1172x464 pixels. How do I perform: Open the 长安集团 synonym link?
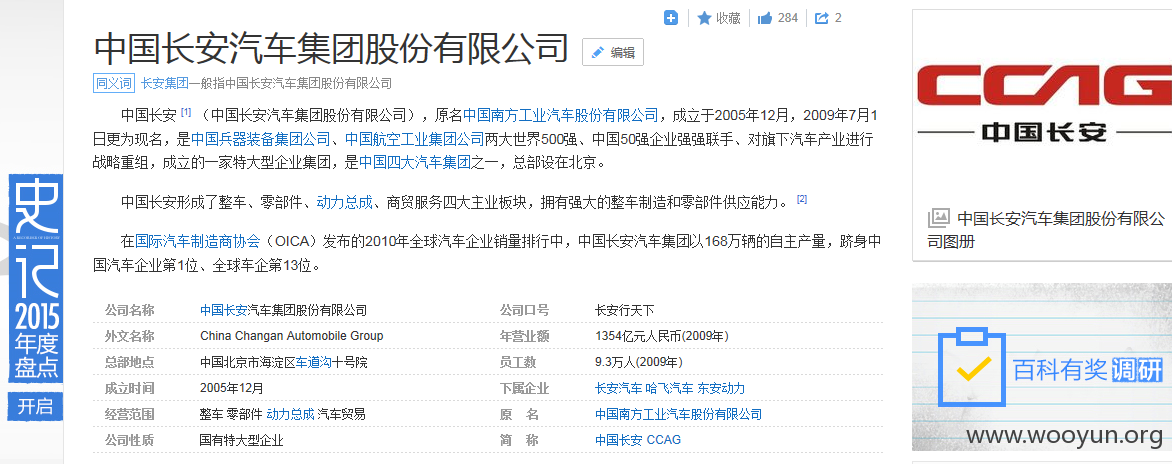pyautogui.click(x=164, y=83)
